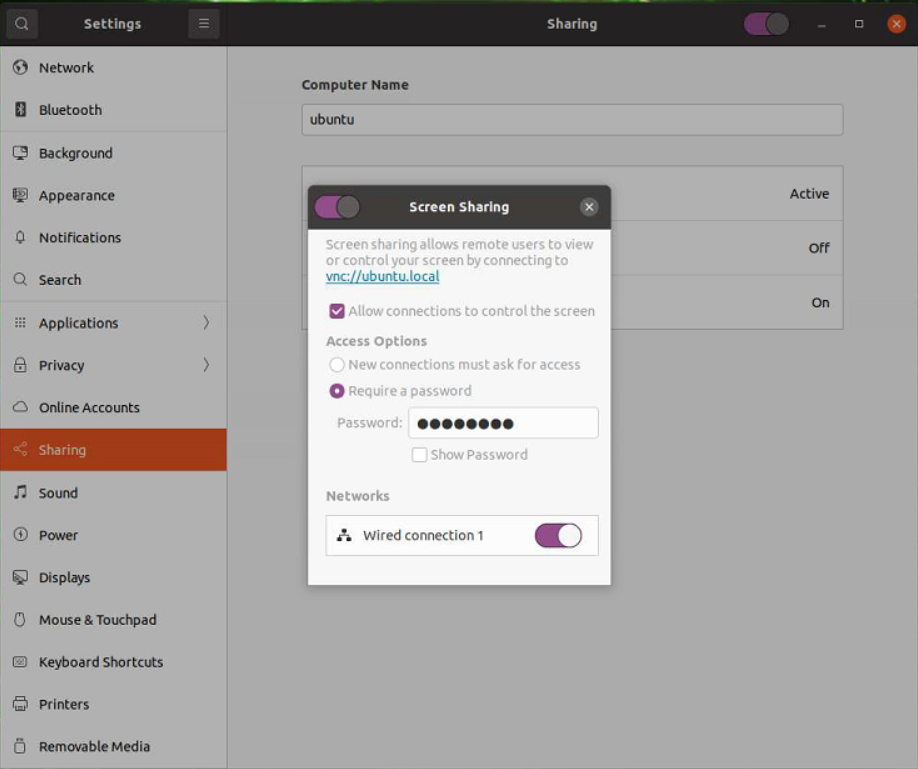The width and height of the screenshot is (918, 769).
Task: Click the Applications grid icon
Action: click(20, 323)
